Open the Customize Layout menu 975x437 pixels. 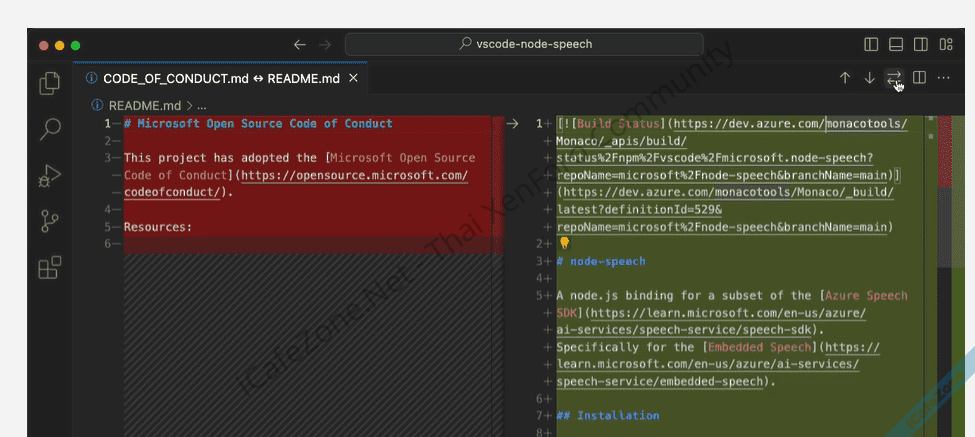945,44
